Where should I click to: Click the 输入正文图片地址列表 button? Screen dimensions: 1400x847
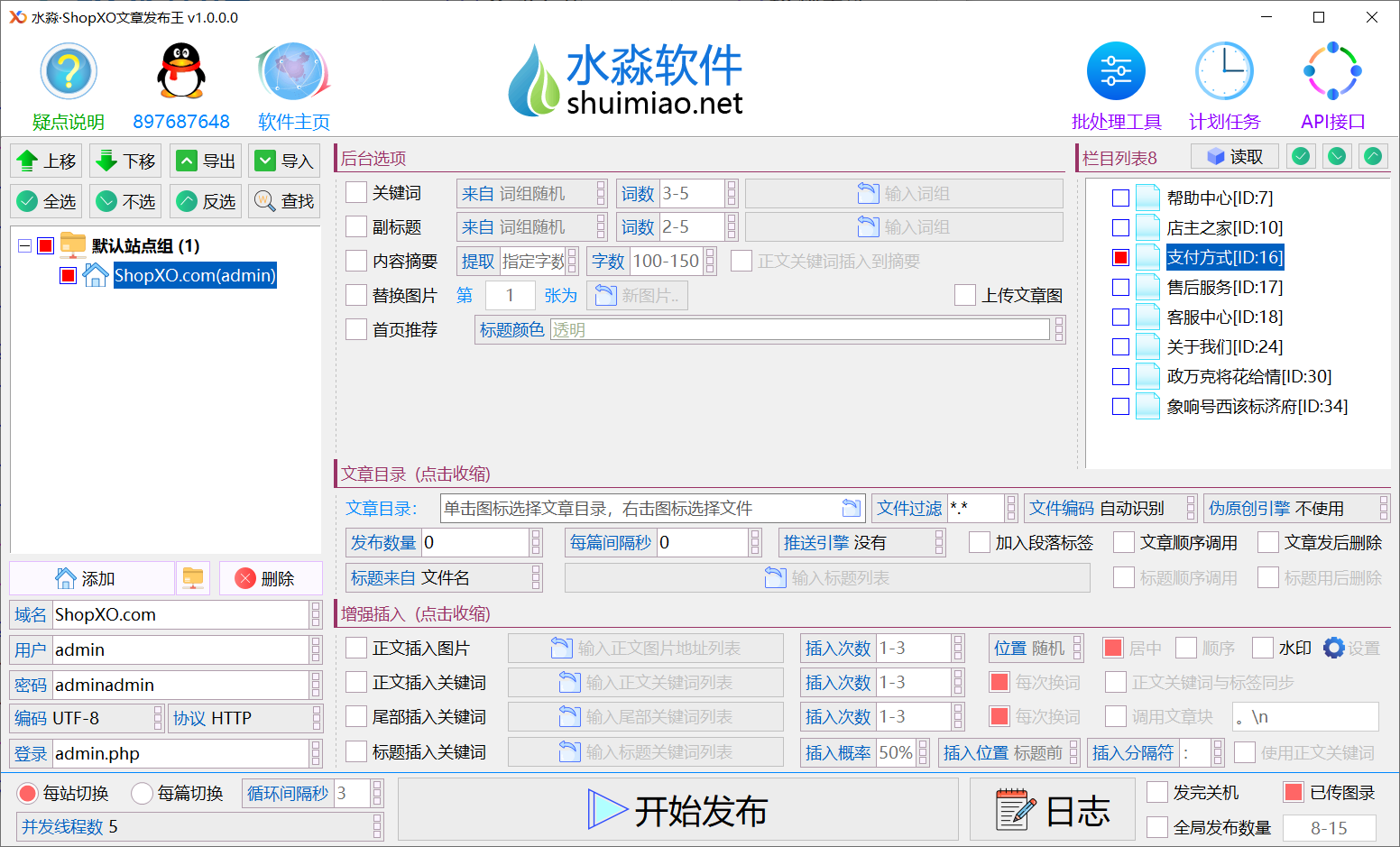[x=646, y=648]
